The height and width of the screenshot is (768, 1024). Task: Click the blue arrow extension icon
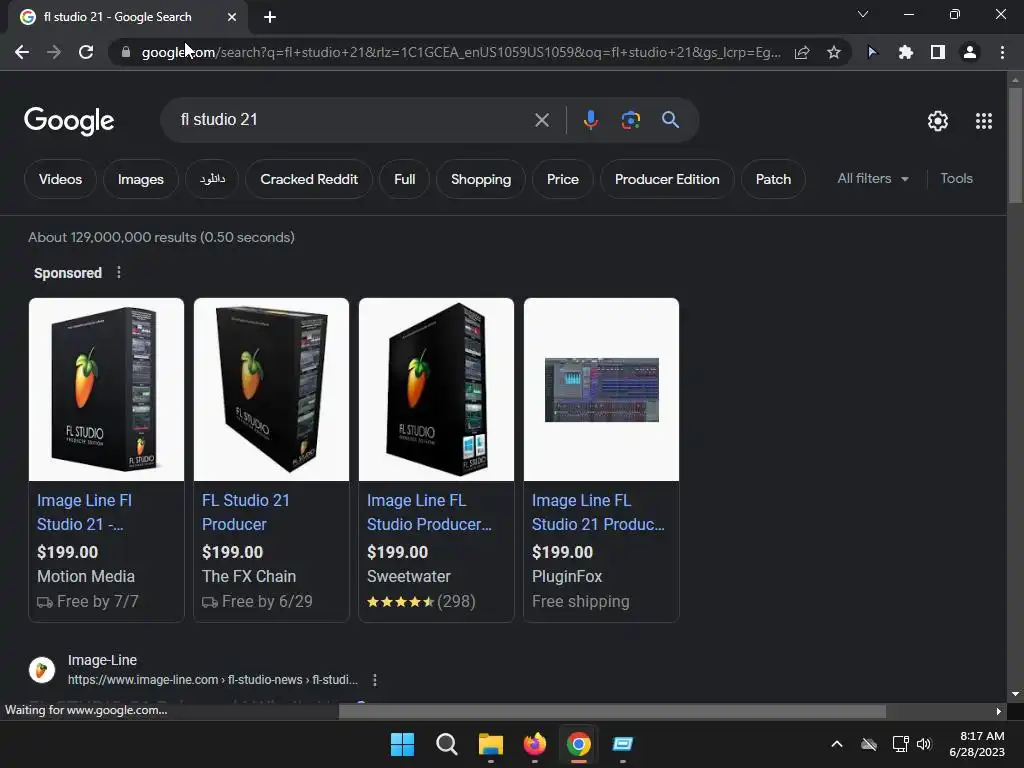point(872,52)
